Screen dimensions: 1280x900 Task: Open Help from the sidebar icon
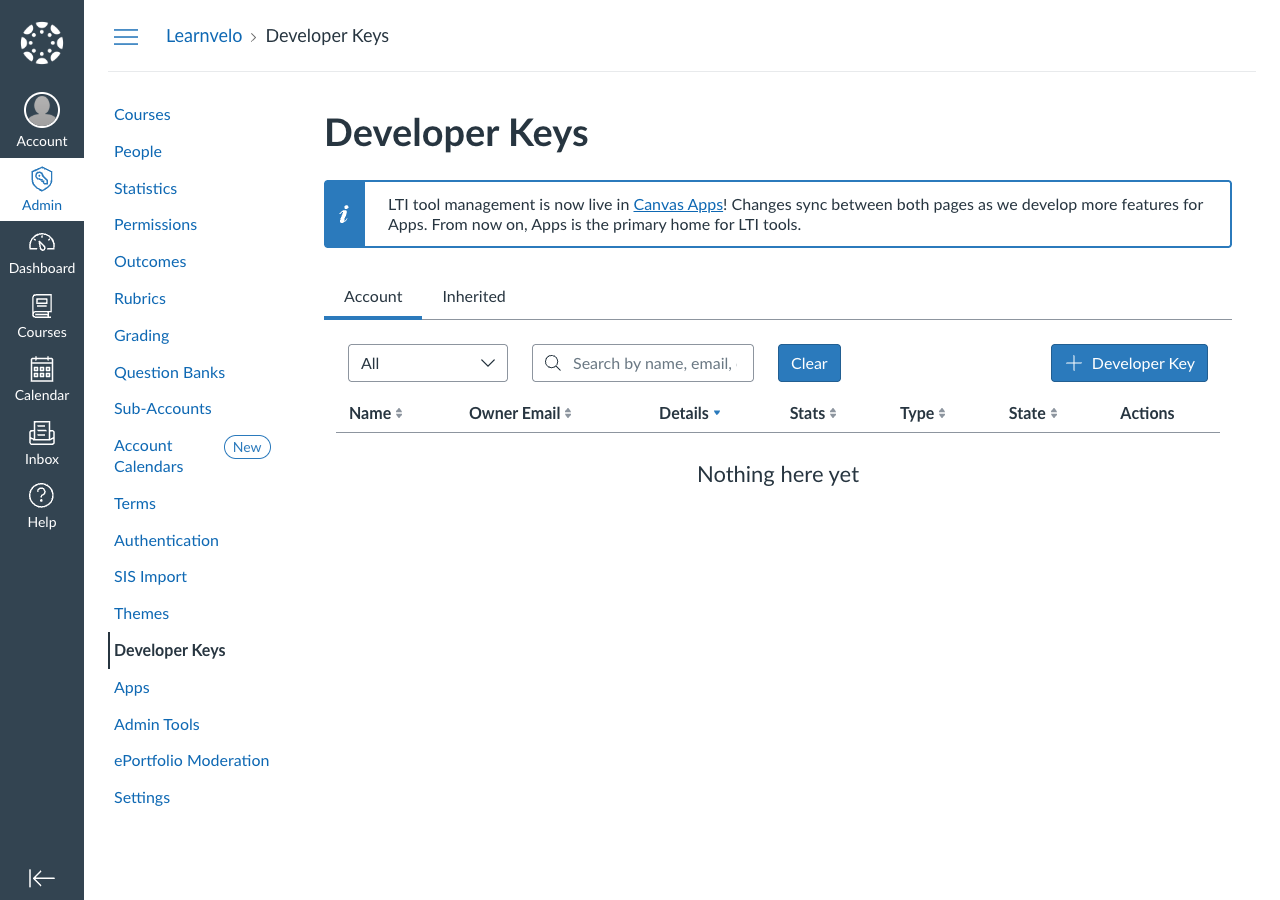[41, 505]
